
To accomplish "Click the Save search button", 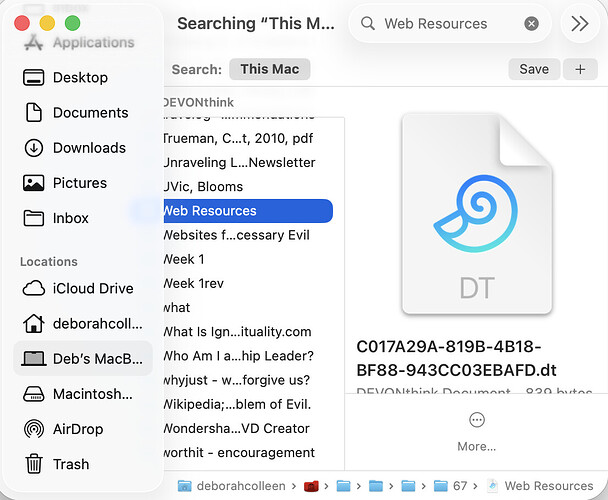I will coord(534,69).
